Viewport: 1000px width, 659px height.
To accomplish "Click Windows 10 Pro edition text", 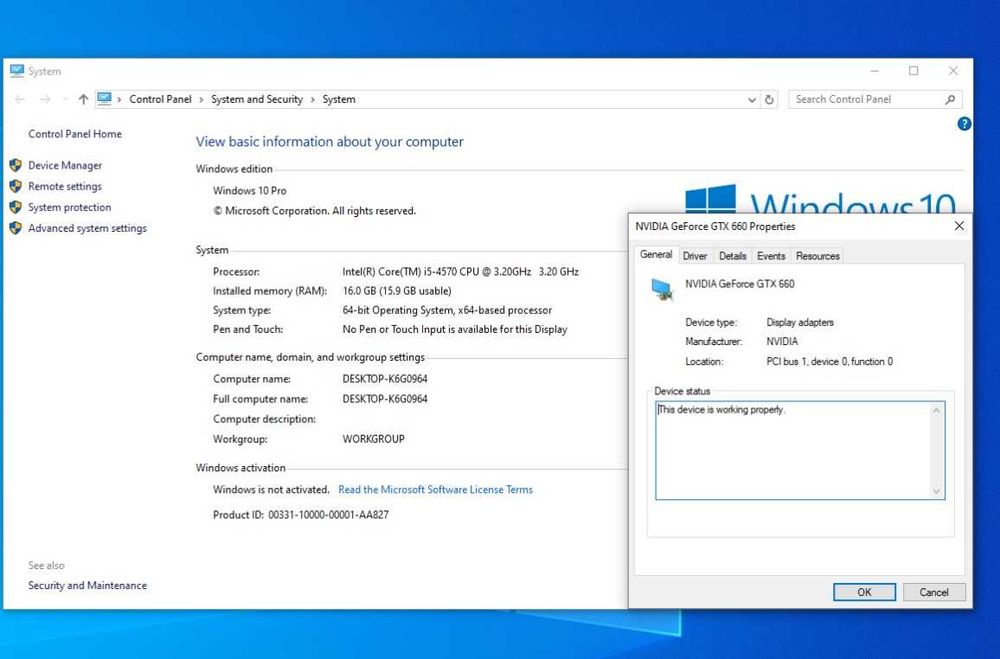I will [249, 191].
